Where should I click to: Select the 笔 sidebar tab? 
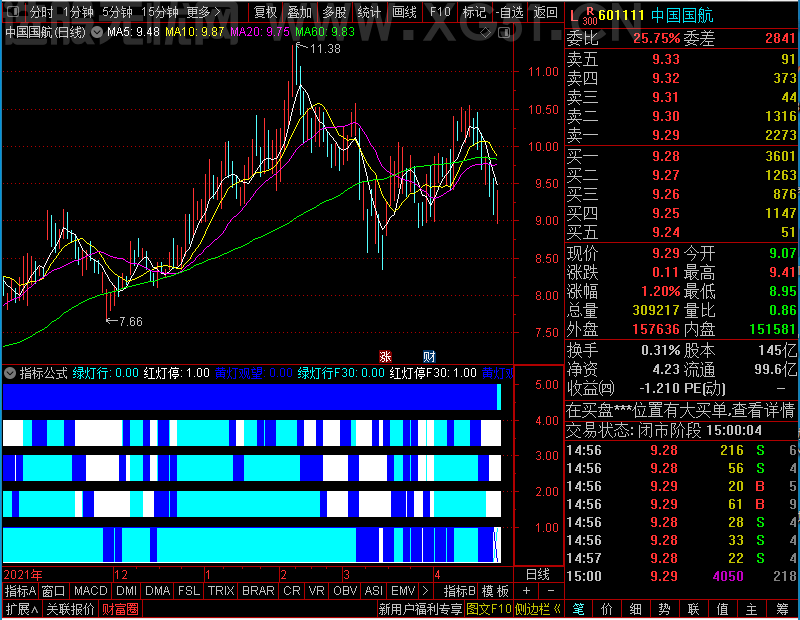tap(579, 609)
